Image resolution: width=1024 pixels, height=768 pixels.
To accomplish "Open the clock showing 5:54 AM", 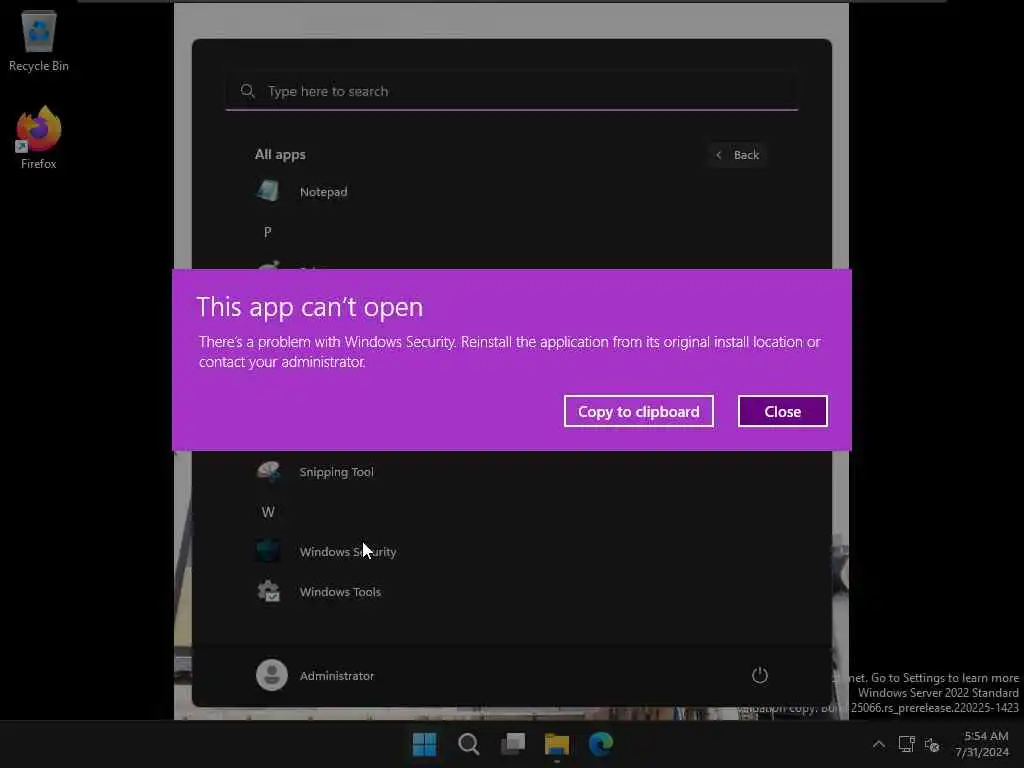I will (982, 744).
